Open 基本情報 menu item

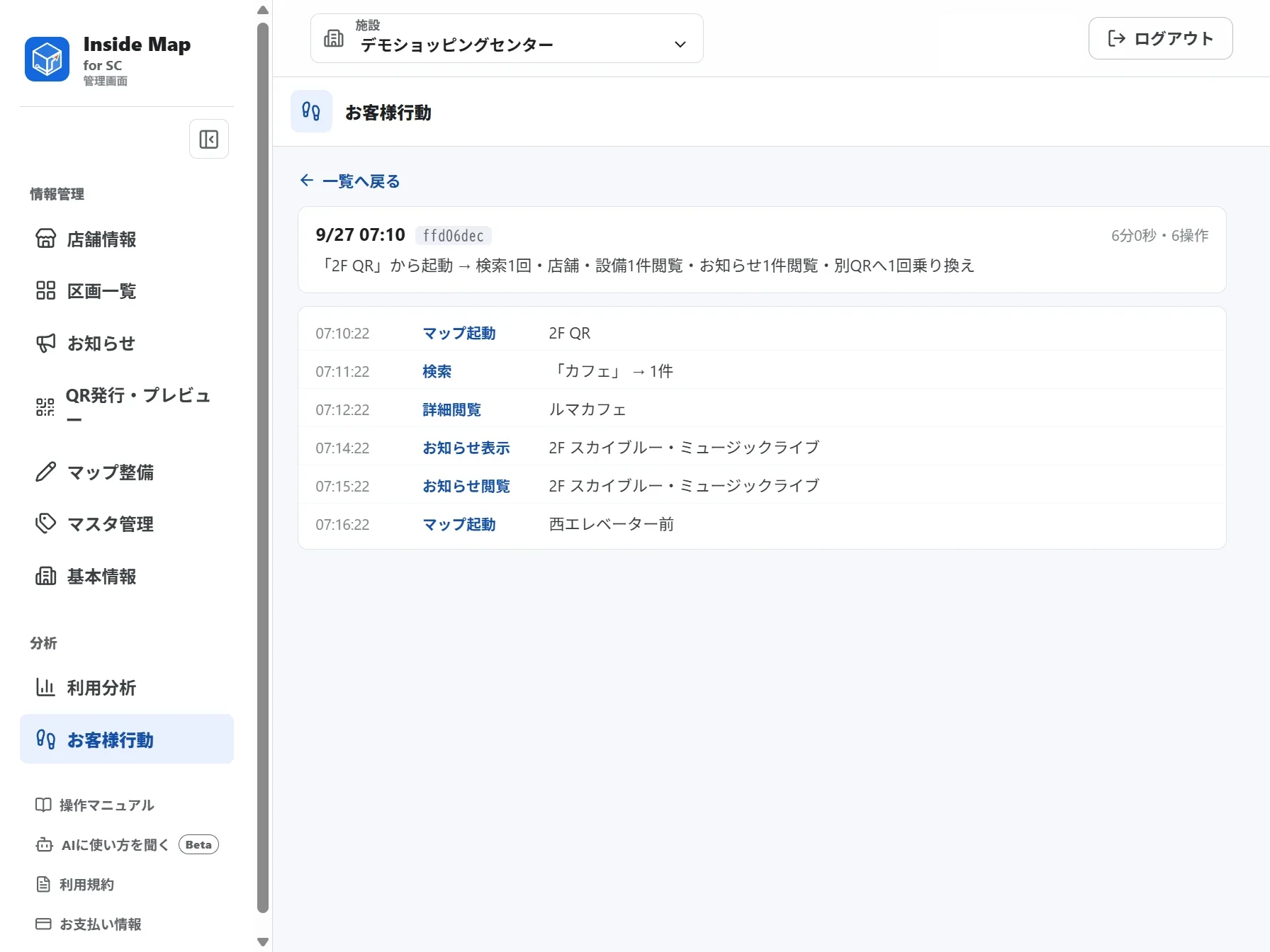pos(127,576)
